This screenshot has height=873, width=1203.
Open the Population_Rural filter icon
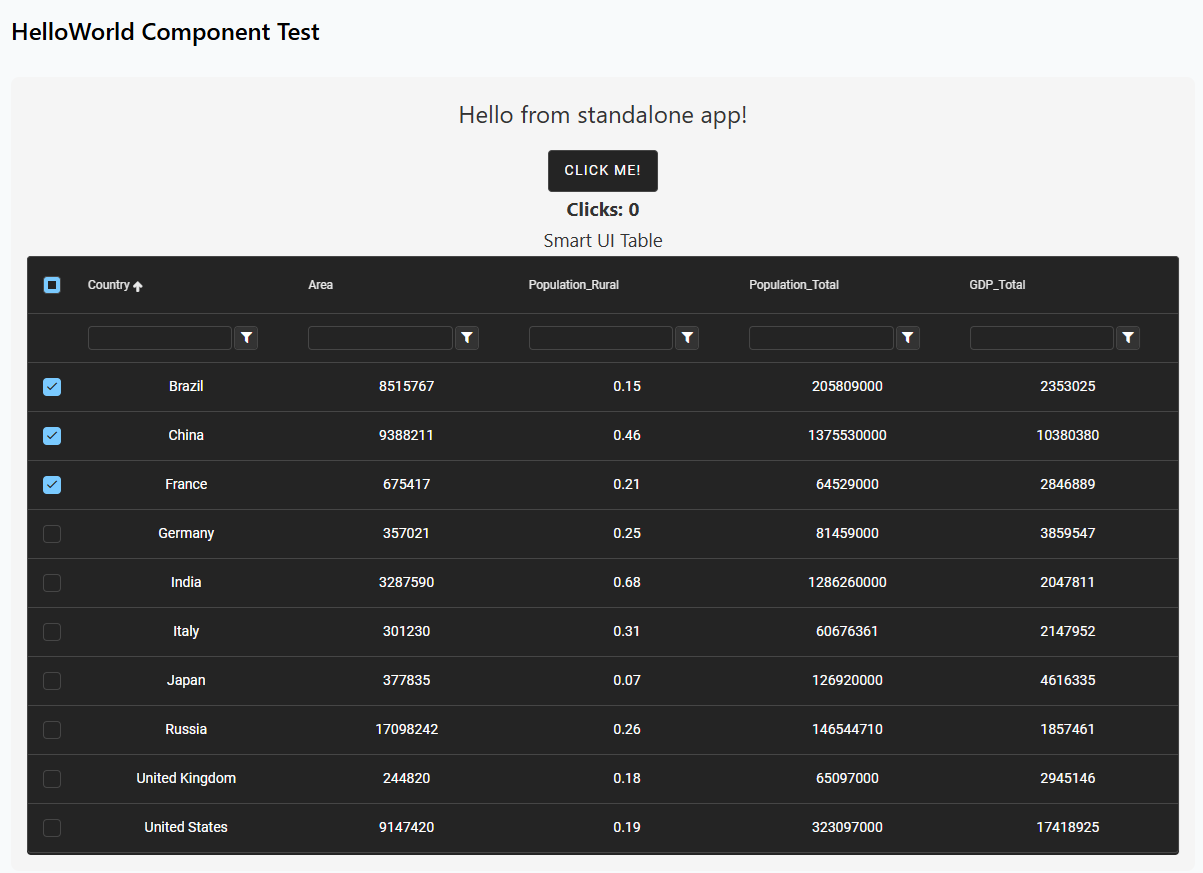[x=687, y=338]
